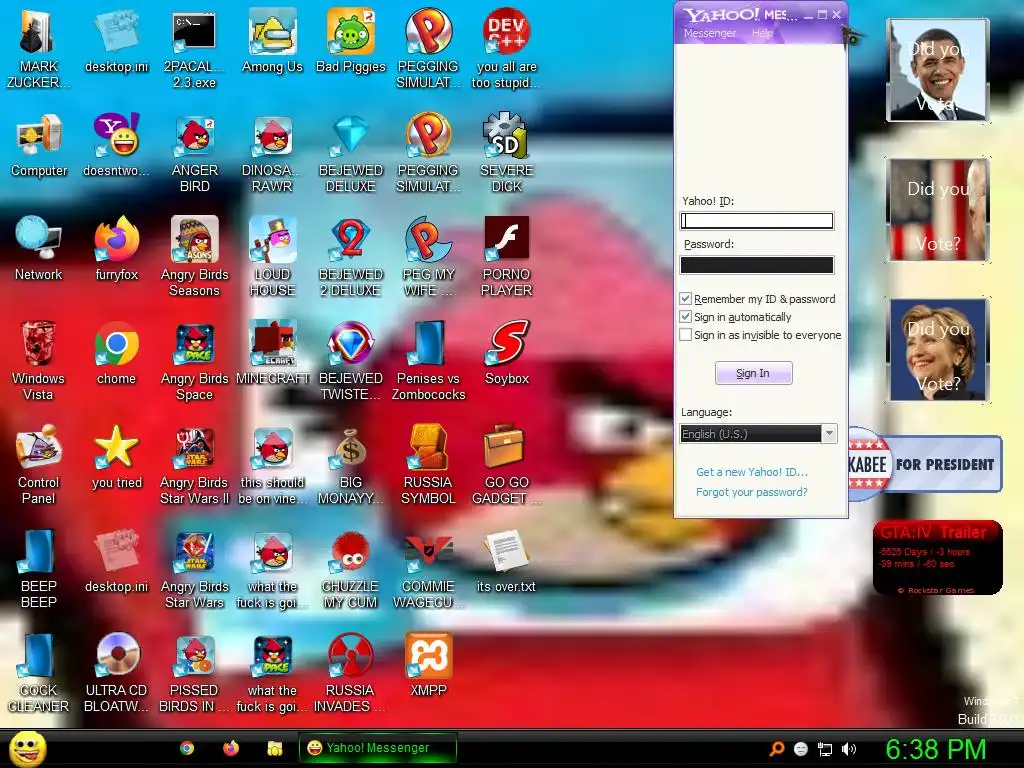Click the Hillary Did you Vote gadget
The height and width of the screenshot is (768, 1024).
(937, 350)
